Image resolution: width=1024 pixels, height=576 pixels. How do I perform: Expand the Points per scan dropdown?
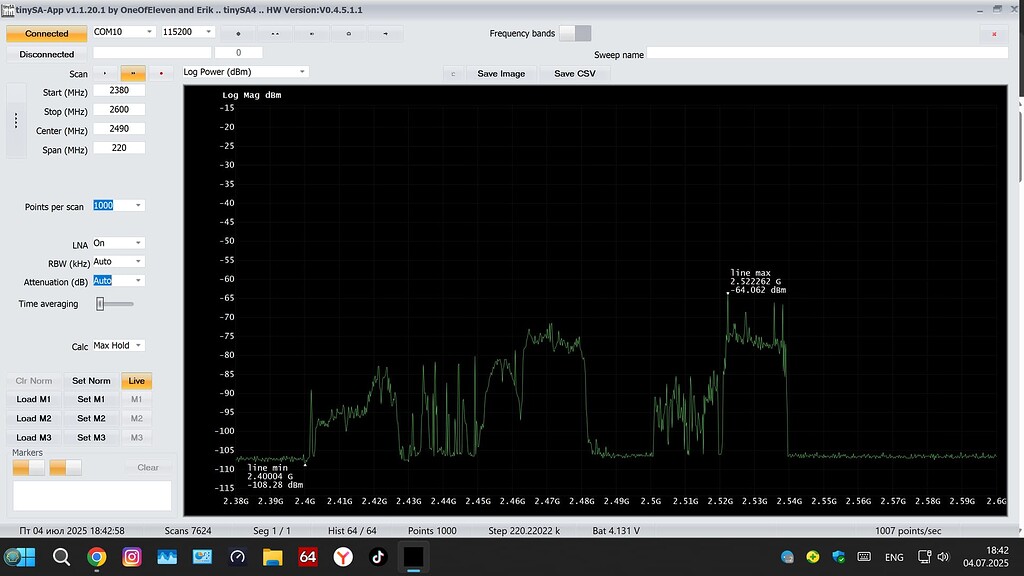point(118,206)
